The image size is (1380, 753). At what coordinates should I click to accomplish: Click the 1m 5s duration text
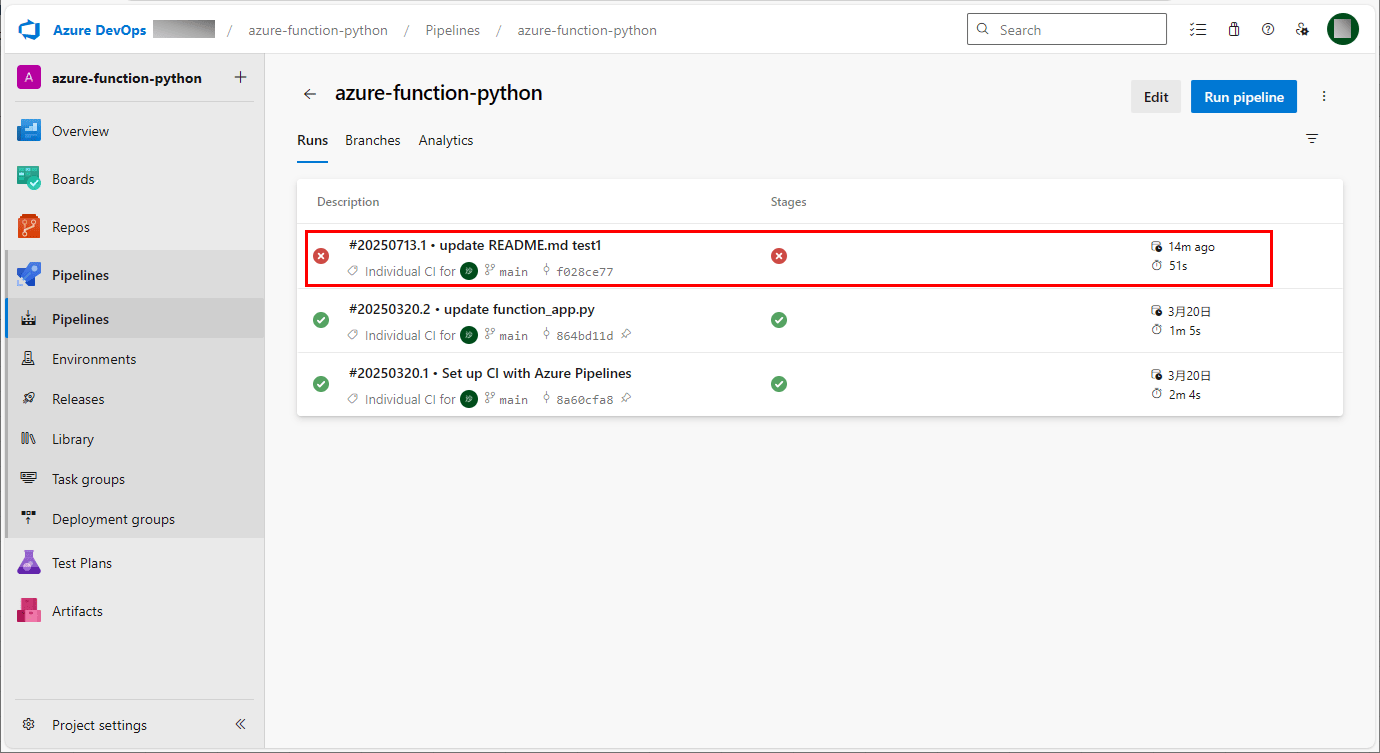[1184, 330]
